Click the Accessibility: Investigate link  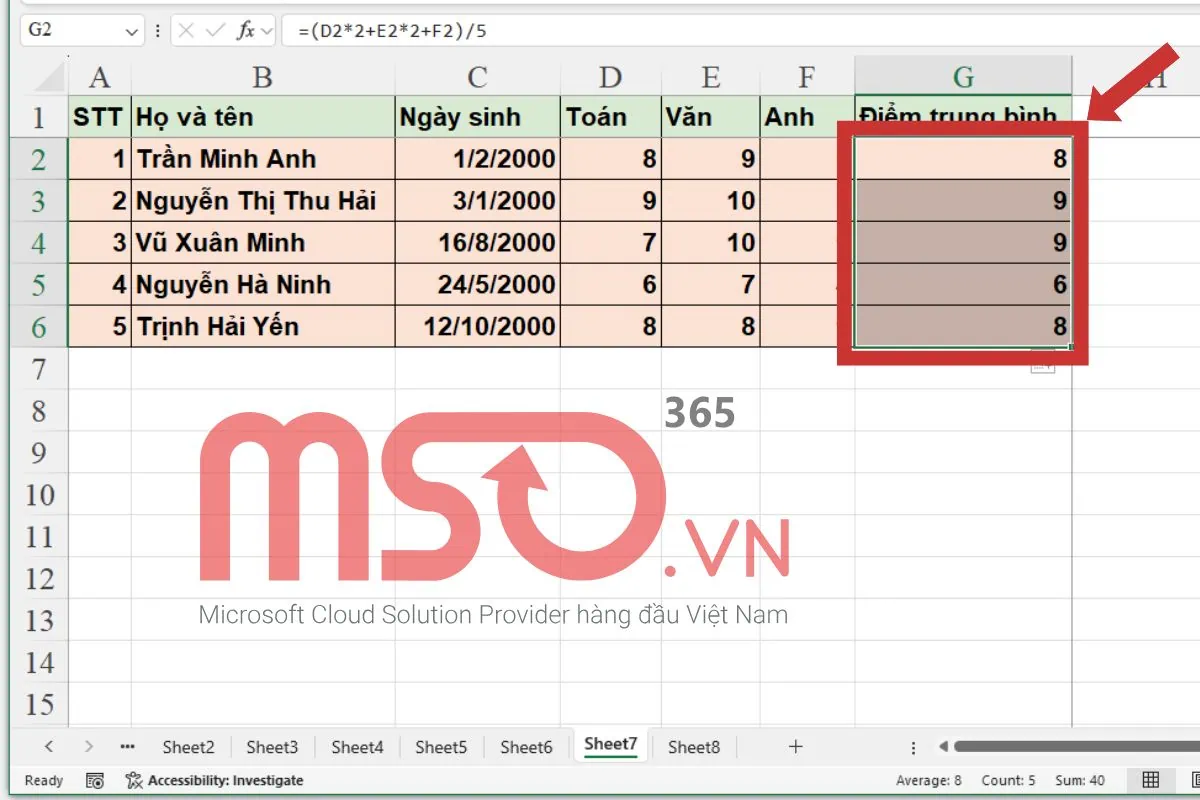pyautogui.click(x=225, y=780)
